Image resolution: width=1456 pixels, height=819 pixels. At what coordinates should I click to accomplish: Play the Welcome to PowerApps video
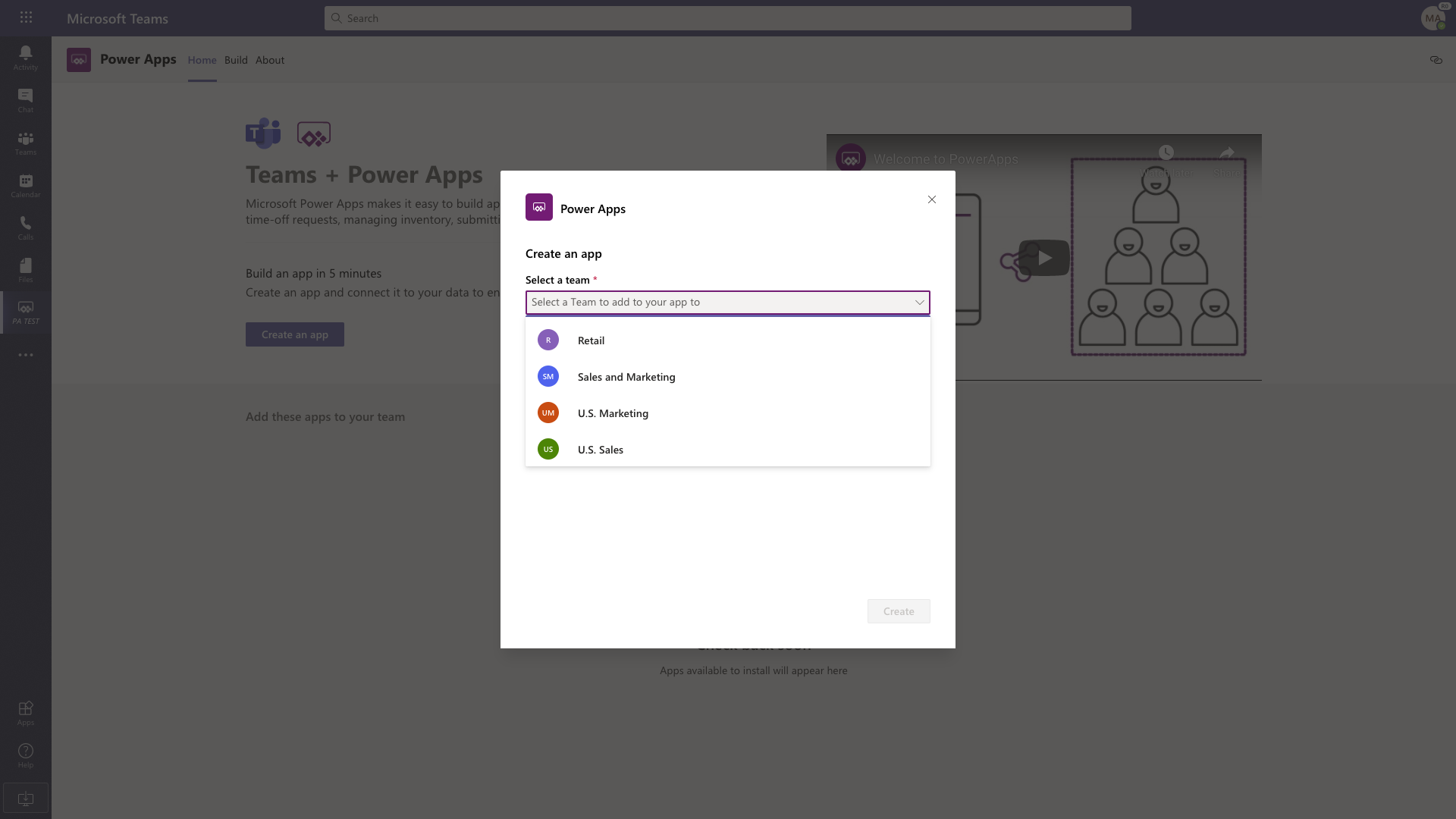tap(1044, 257)
